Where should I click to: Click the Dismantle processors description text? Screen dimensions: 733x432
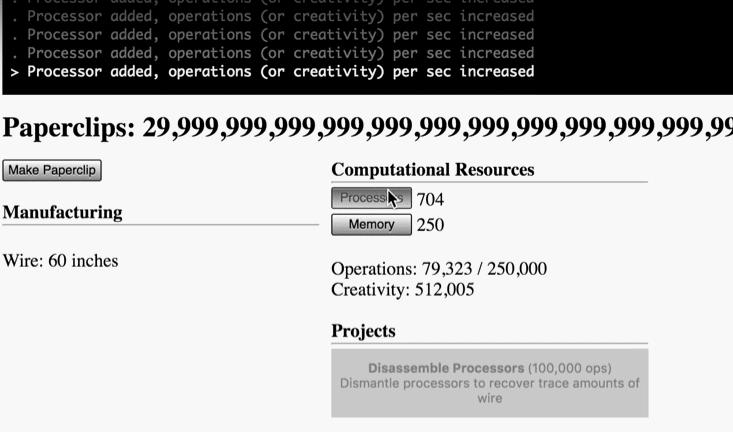tap(489, 390)
